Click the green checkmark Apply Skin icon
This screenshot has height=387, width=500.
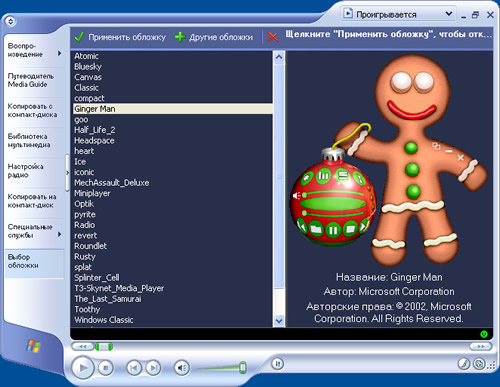coord(79,37)
